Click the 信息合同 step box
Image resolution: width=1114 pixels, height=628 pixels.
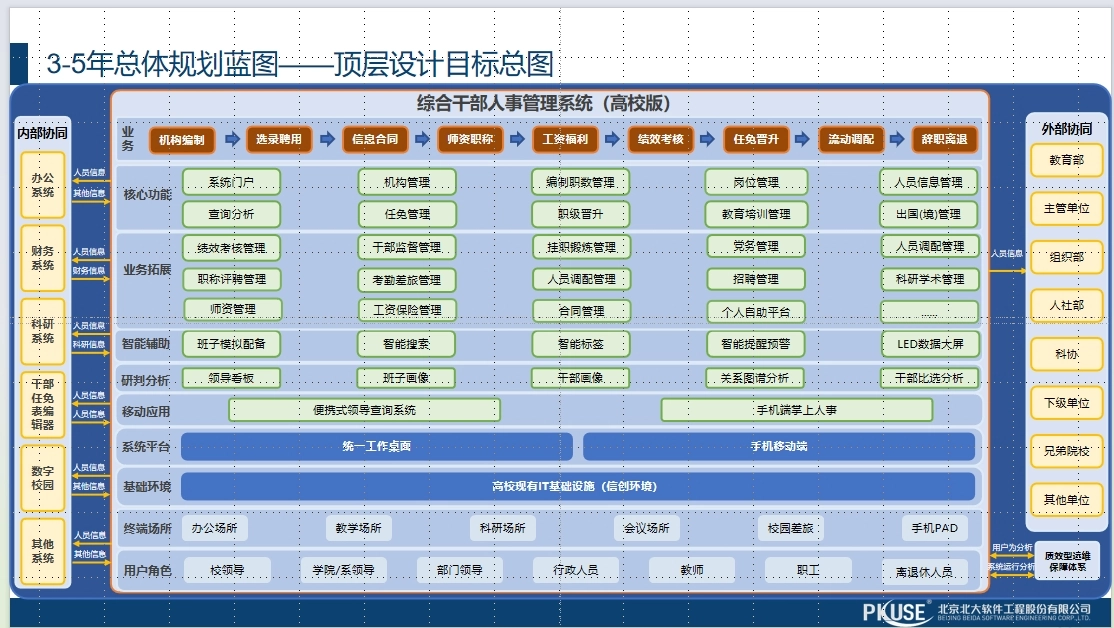(374, 139)
